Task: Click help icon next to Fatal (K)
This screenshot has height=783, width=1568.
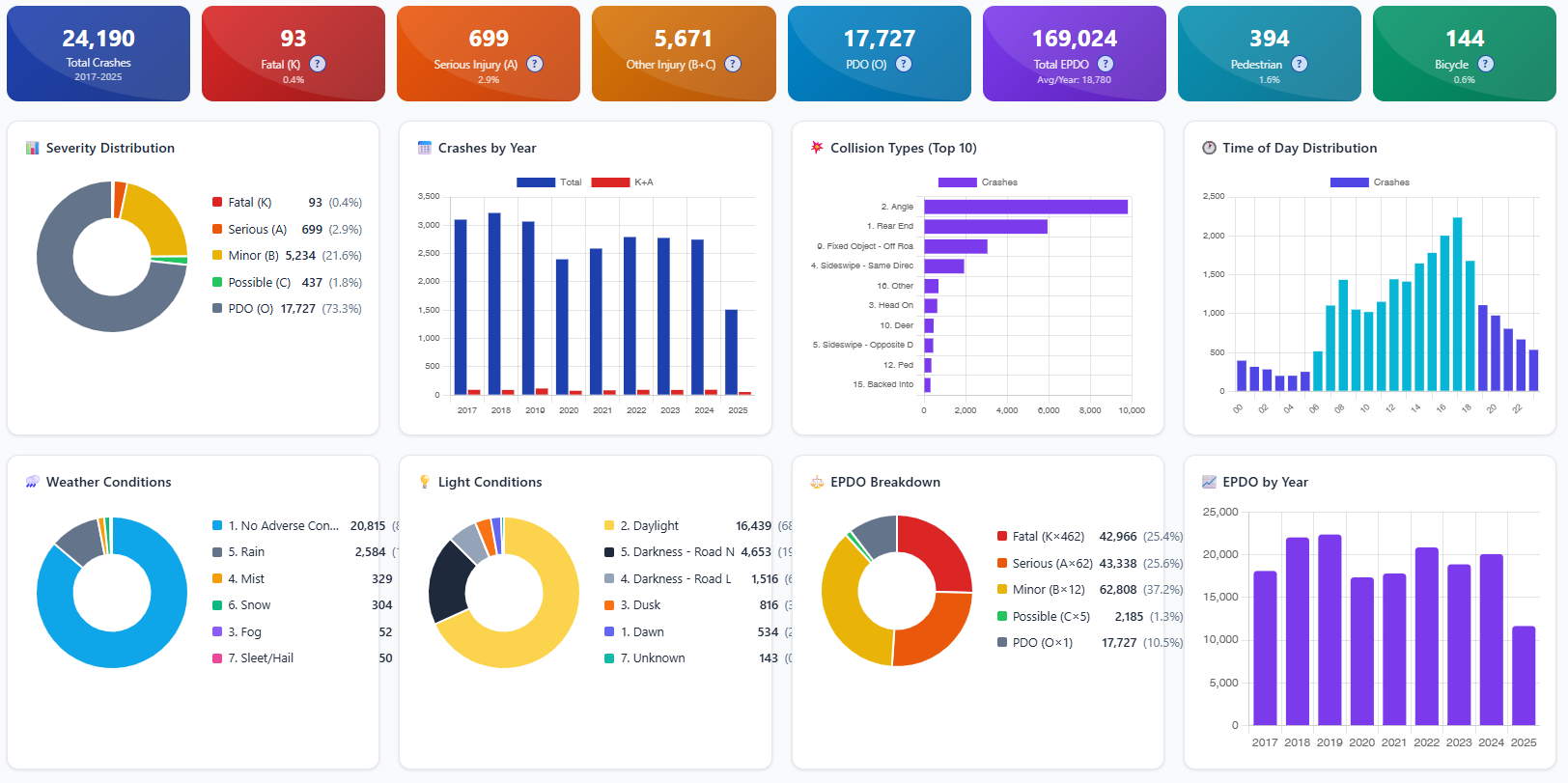Action: (318, 64)
